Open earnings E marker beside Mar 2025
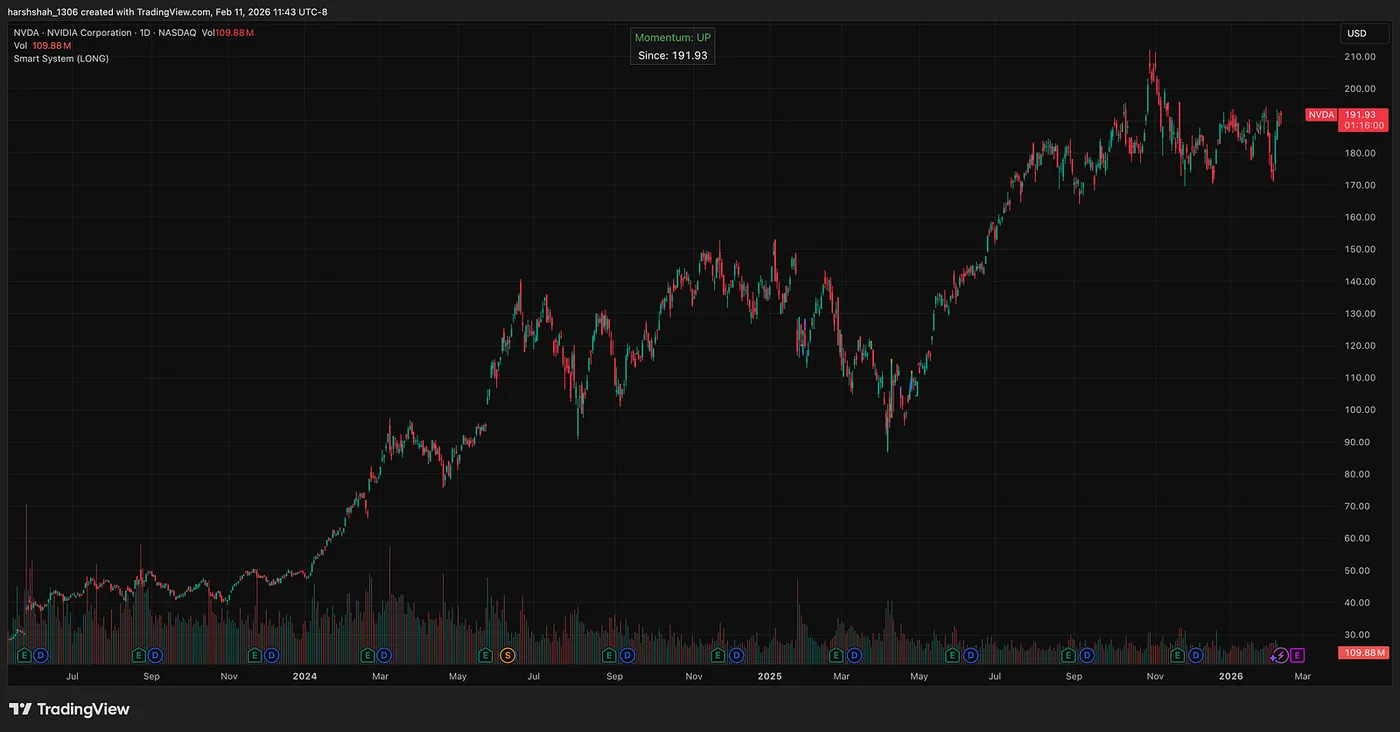 point(836,655)
